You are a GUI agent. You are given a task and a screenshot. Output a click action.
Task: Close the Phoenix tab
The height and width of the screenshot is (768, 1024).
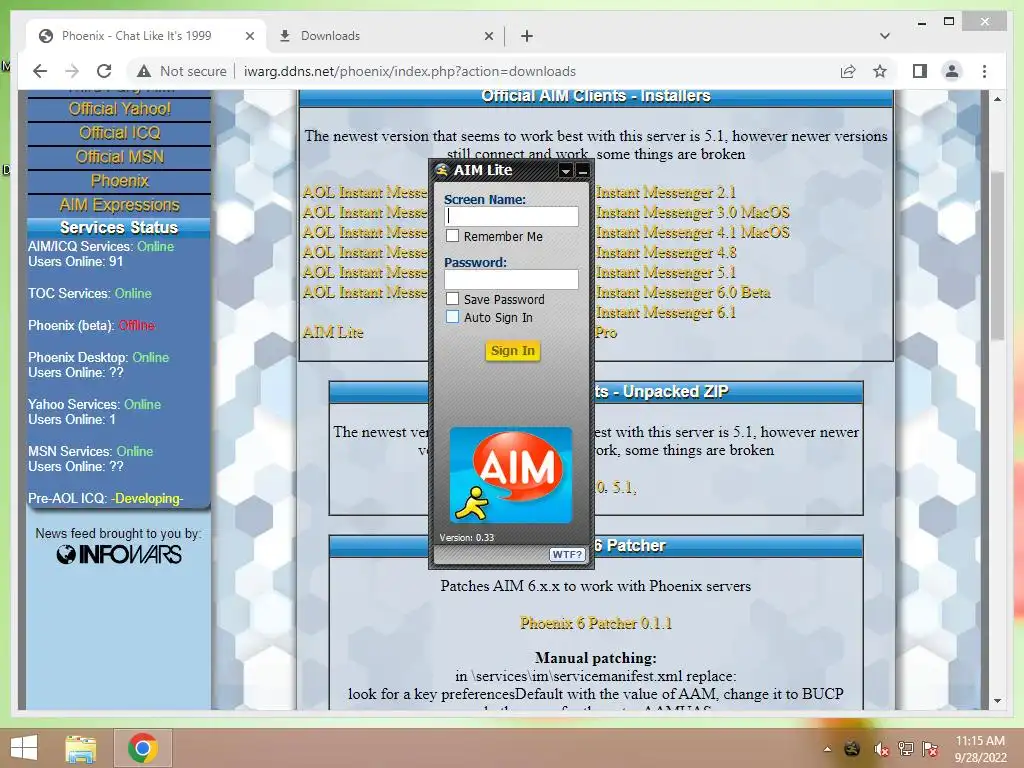249,37
